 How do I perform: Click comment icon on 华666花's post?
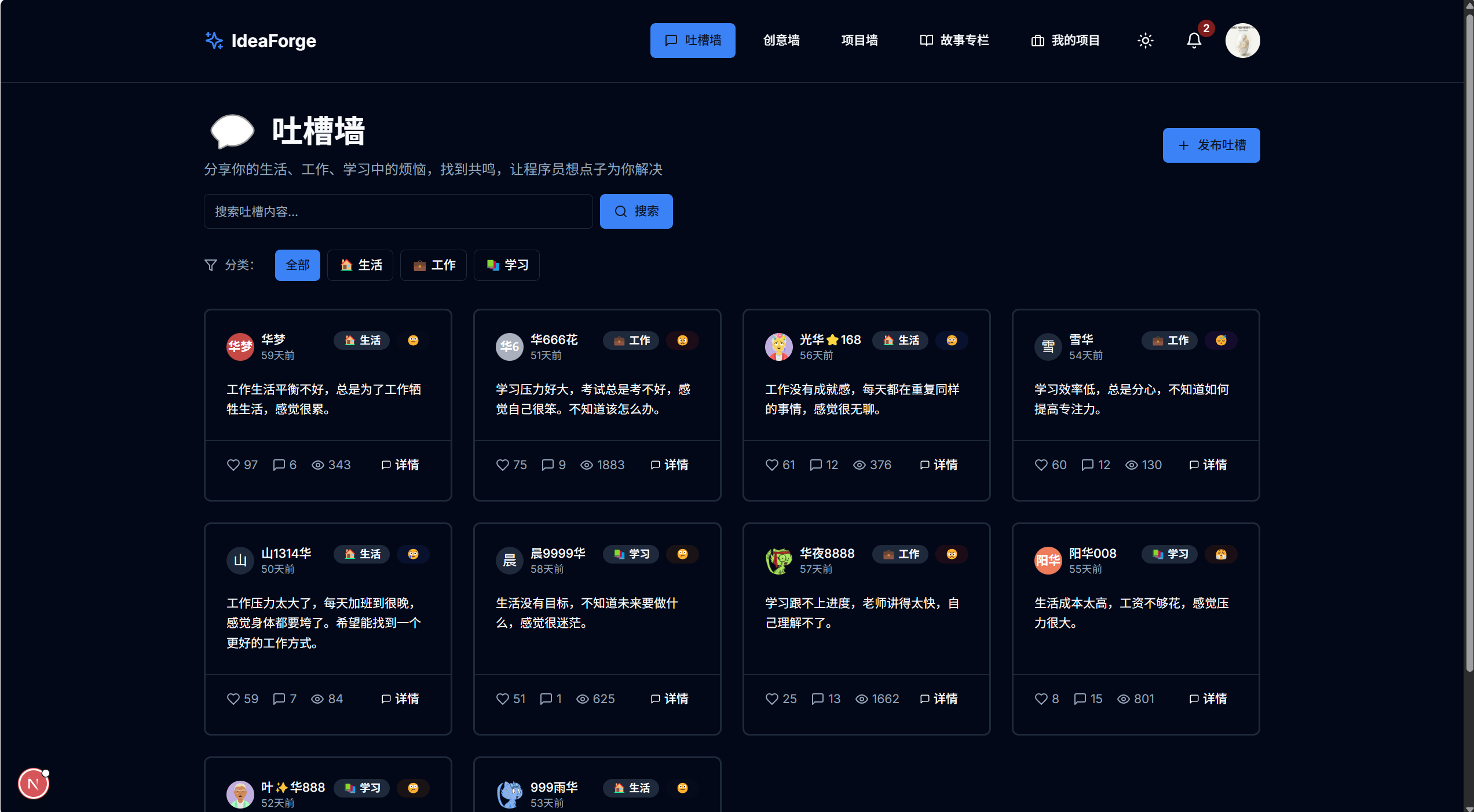[547, 464]
